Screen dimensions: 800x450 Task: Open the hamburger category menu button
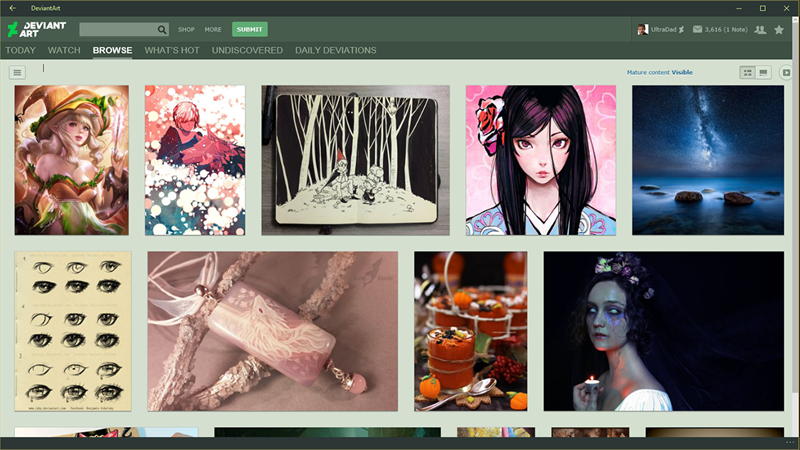click(x=17, y=72)
